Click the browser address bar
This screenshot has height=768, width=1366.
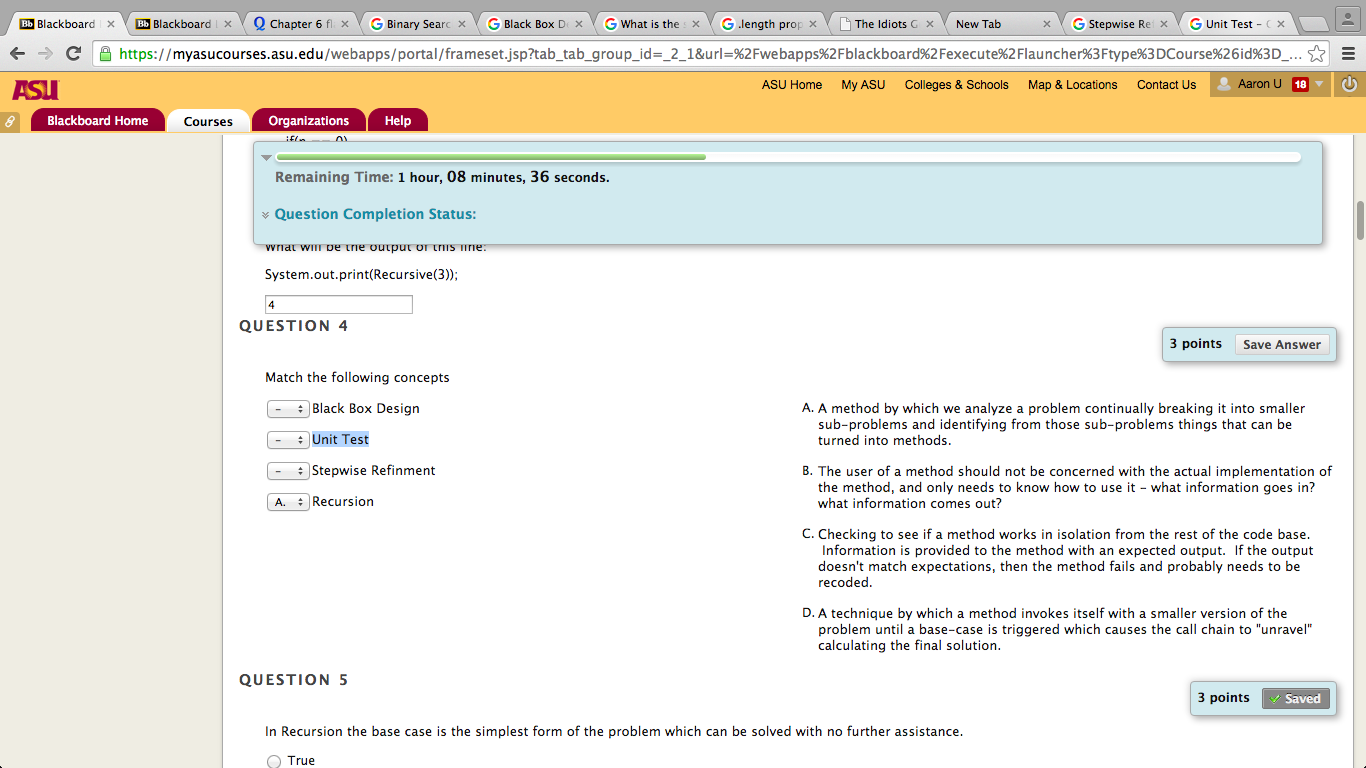pyautogui.click(x=710, y=54)
